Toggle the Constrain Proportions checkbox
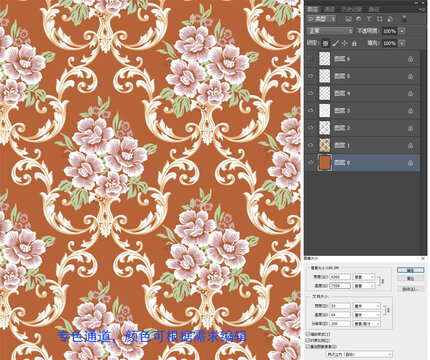 coord(308,340)
